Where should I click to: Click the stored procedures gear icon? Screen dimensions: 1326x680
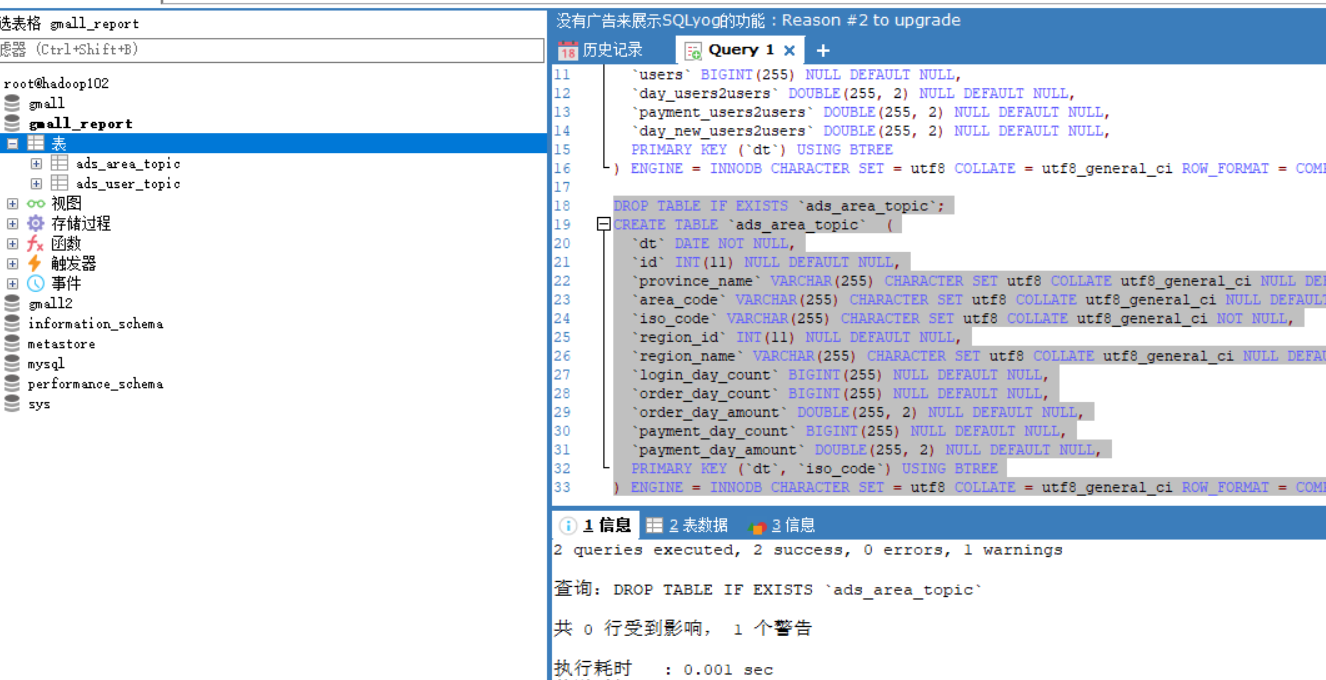36,223
